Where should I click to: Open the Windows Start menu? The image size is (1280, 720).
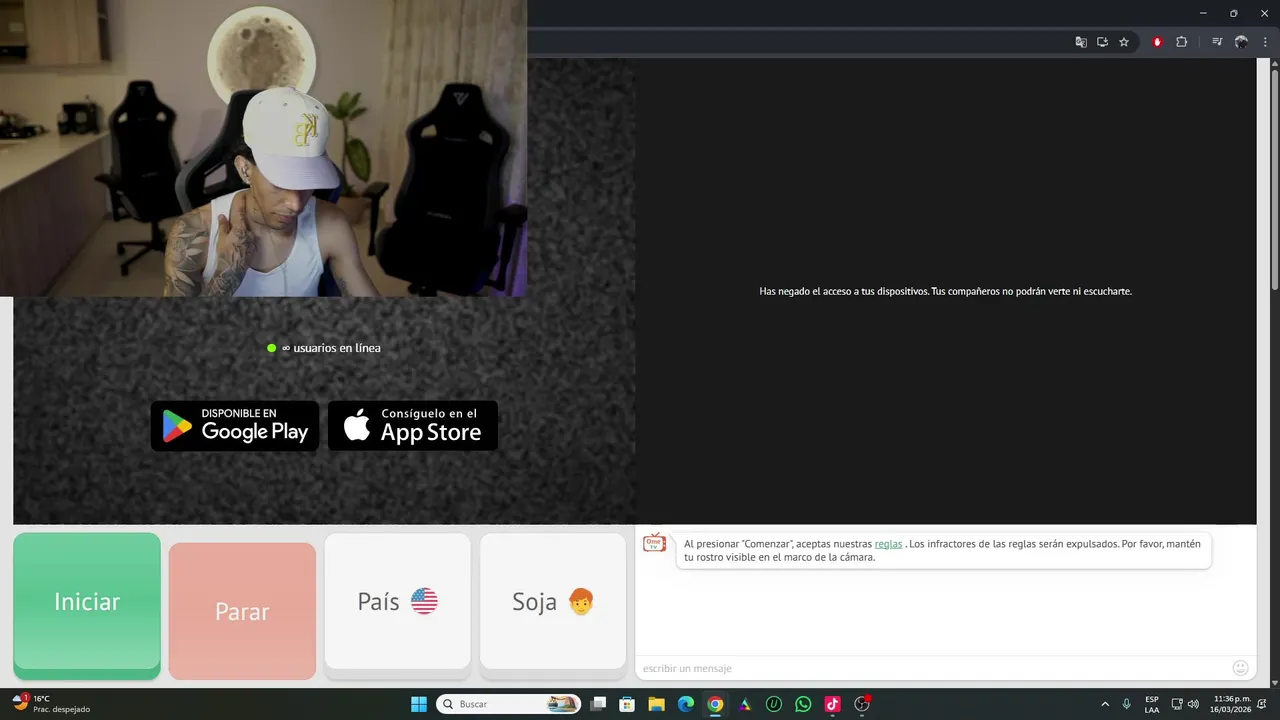419,704
